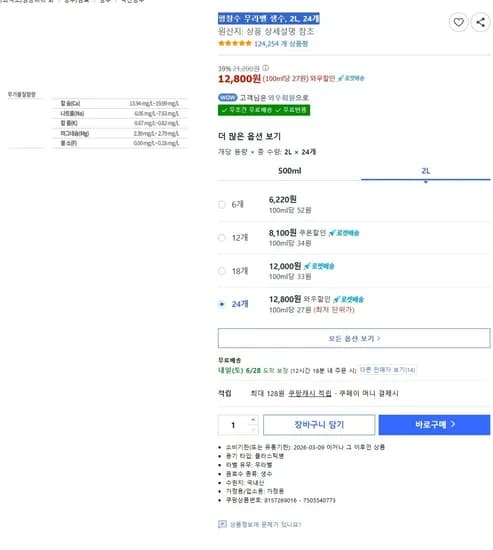493x550 pixels.
Task: Click the 12,800원 headline price
Action: [239, 79]
